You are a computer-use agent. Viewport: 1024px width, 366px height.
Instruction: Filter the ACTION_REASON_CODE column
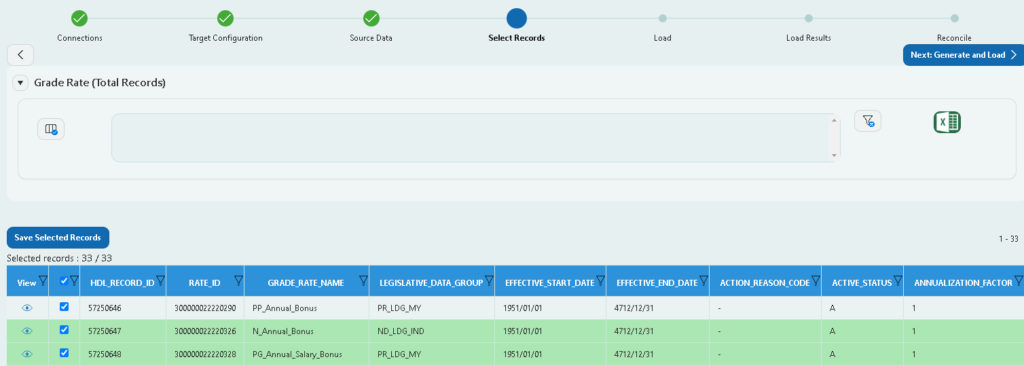816,282
